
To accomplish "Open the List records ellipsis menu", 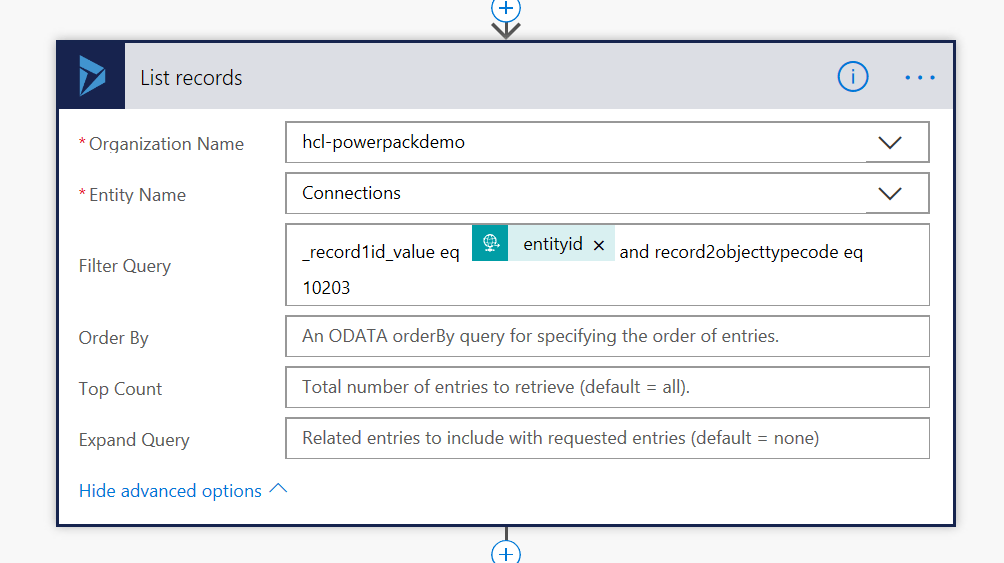I will click(x=919, y=77).
